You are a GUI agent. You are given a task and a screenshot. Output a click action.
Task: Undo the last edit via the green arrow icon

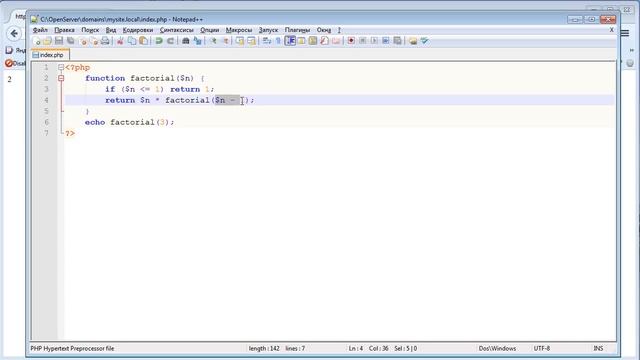click(x=159, y=41)
